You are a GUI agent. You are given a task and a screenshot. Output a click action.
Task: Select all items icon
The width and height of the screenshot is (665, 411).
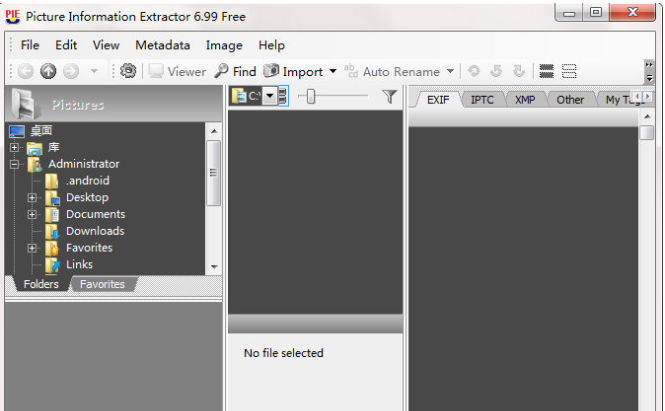[x=546, y=71]
